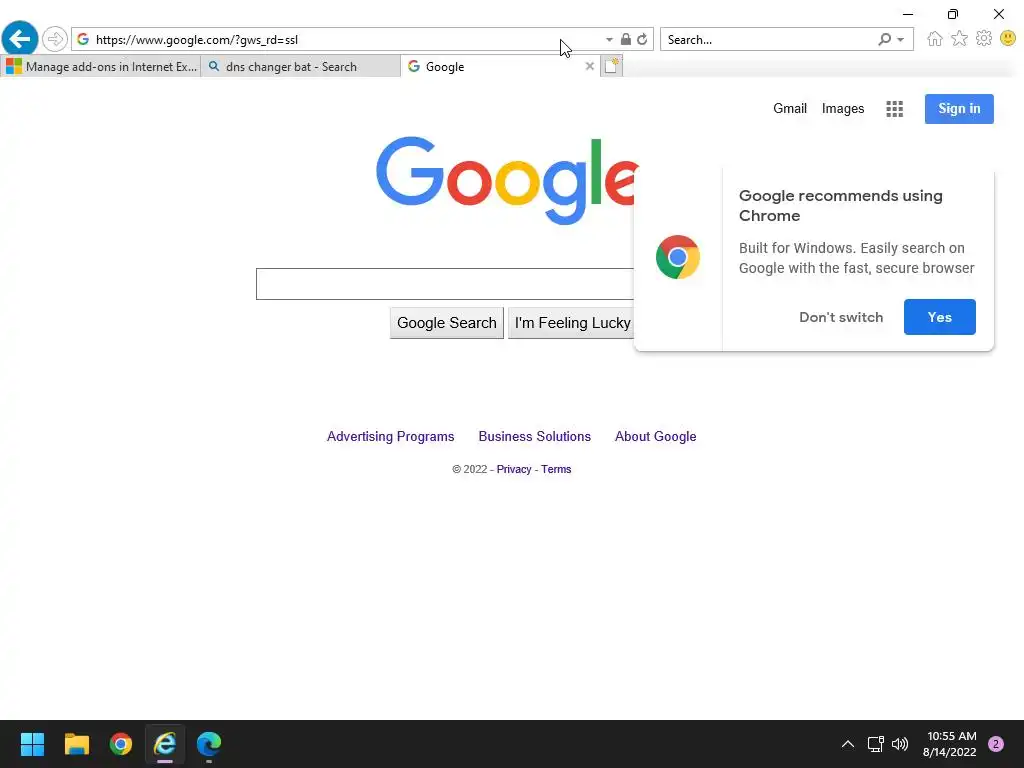Screen dimensions: 1024x768
Task: Click the Google logo image
Action: (506, 181)
